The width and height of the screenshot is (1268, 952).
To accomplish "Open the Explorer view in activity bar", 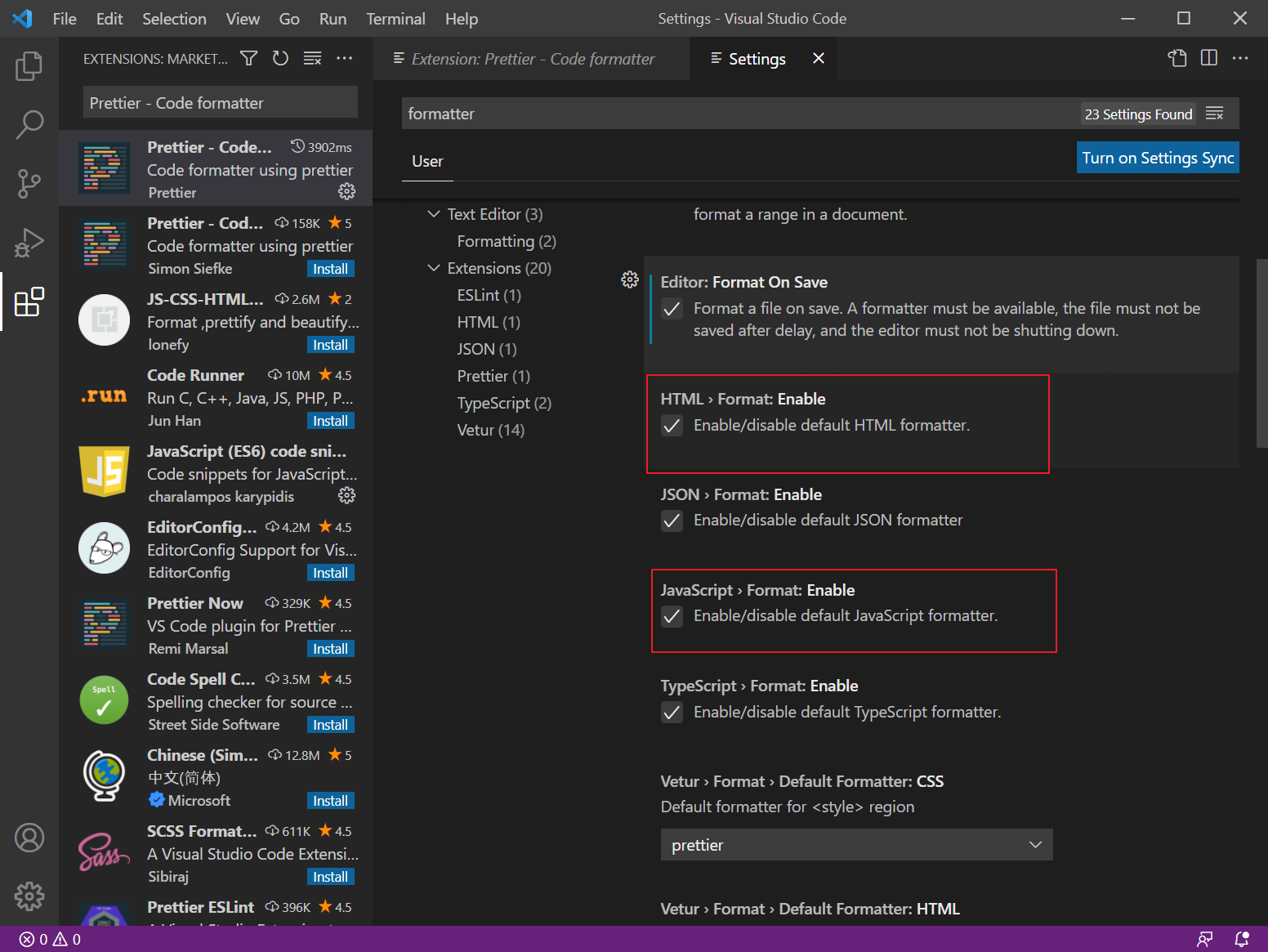I will (29, 66).
